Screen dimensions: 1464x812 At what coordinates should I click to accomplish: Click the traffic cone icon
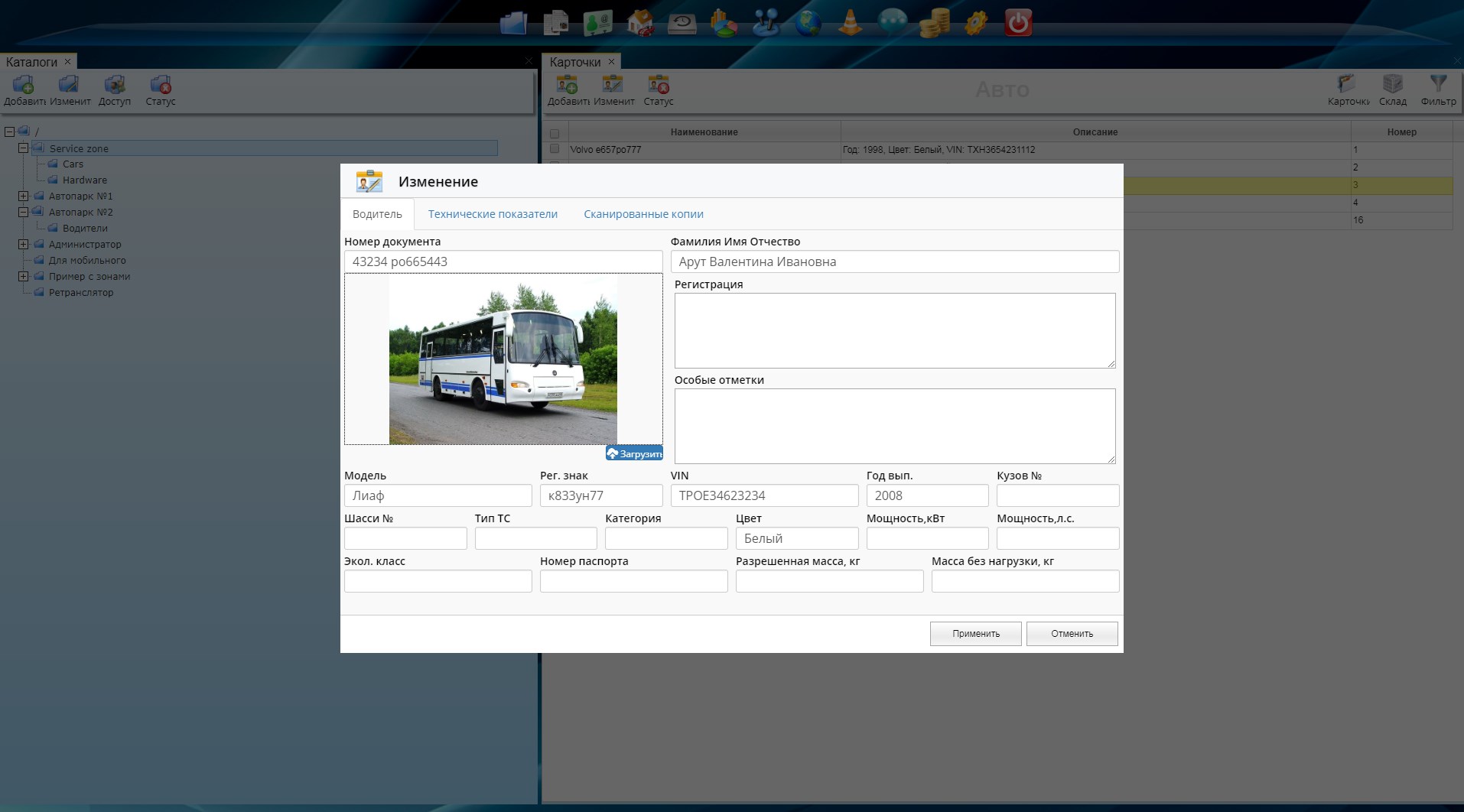[850, 23]
